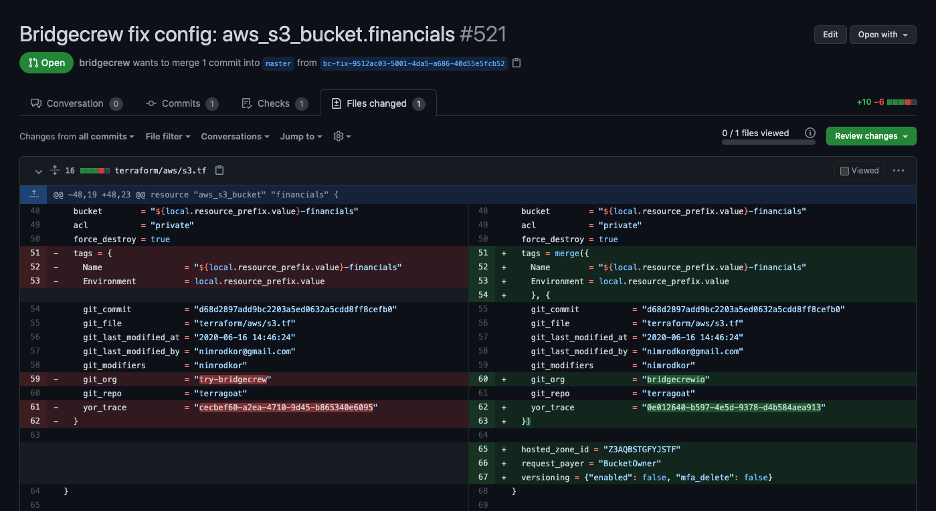Click left line 49 acl private
The height and width of the screenshot is (512, 936).
point(244,226)
